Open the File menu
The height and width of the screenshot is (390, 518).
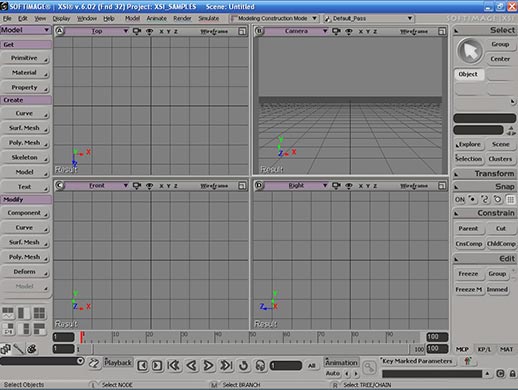click(x=7, y=18)
